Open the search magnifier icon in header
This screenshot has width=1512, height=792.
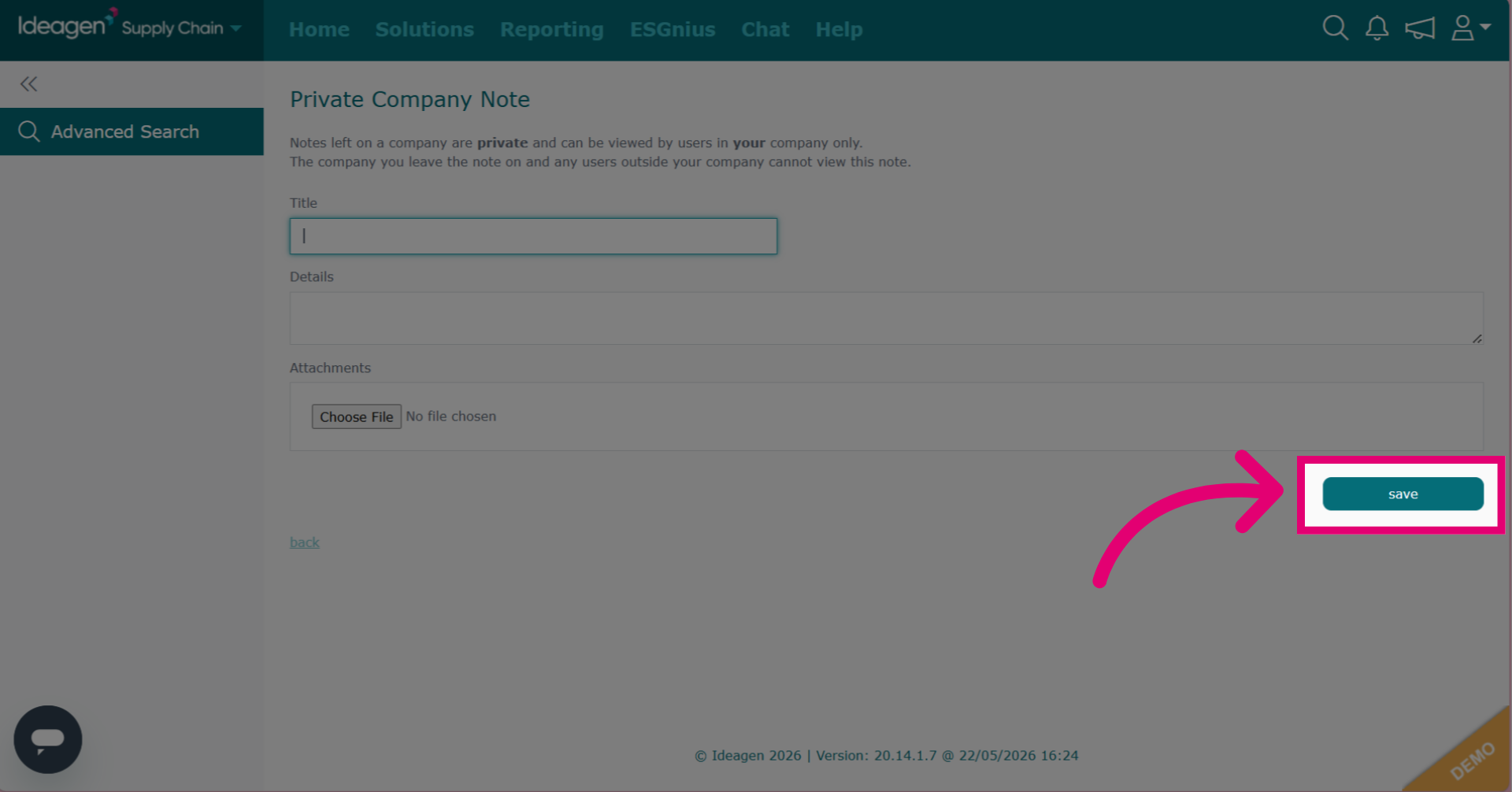(x=1335, y=28)
